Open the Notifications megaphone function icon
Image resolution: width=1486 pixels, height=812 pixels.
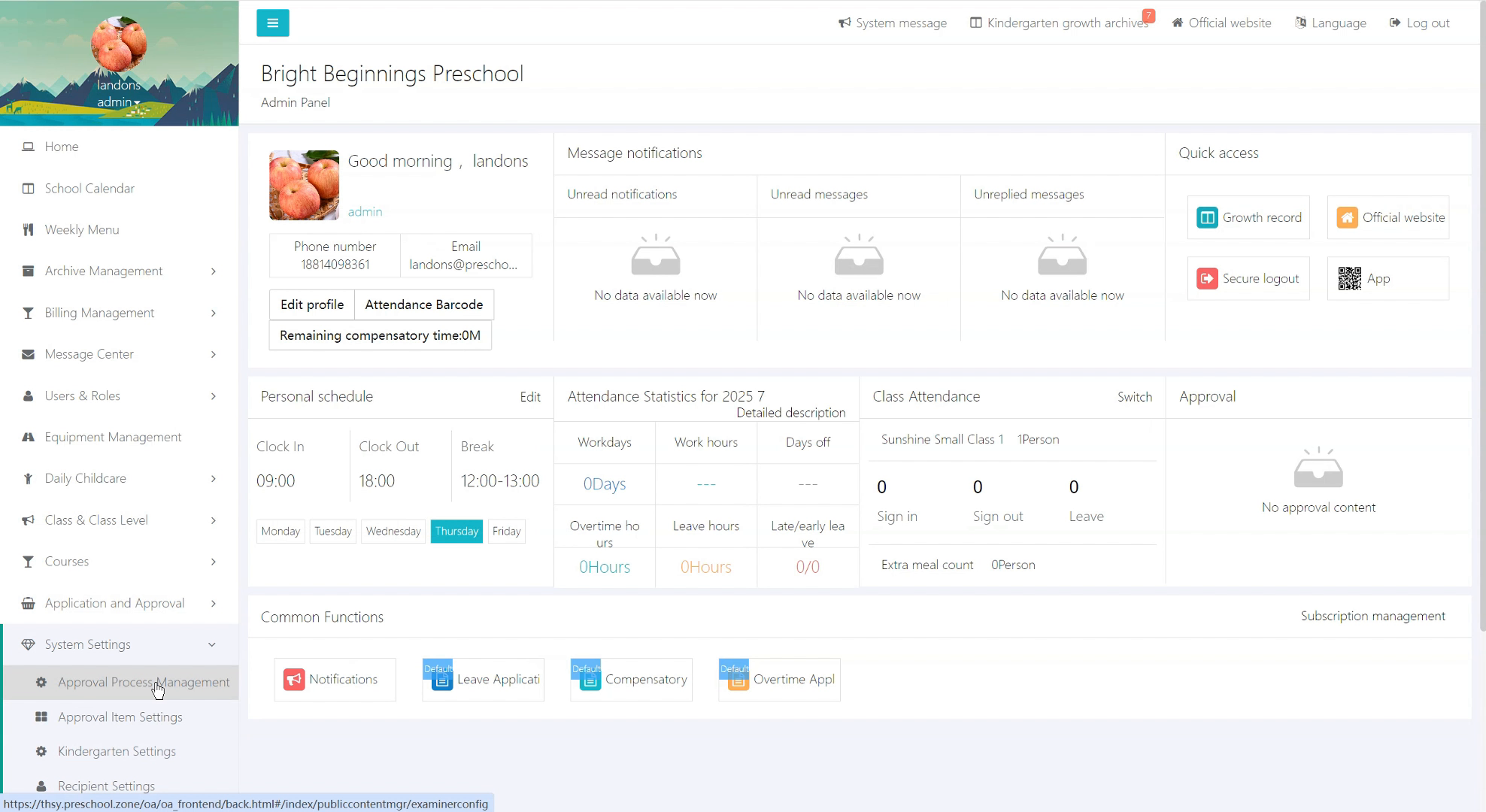[294, 680]
